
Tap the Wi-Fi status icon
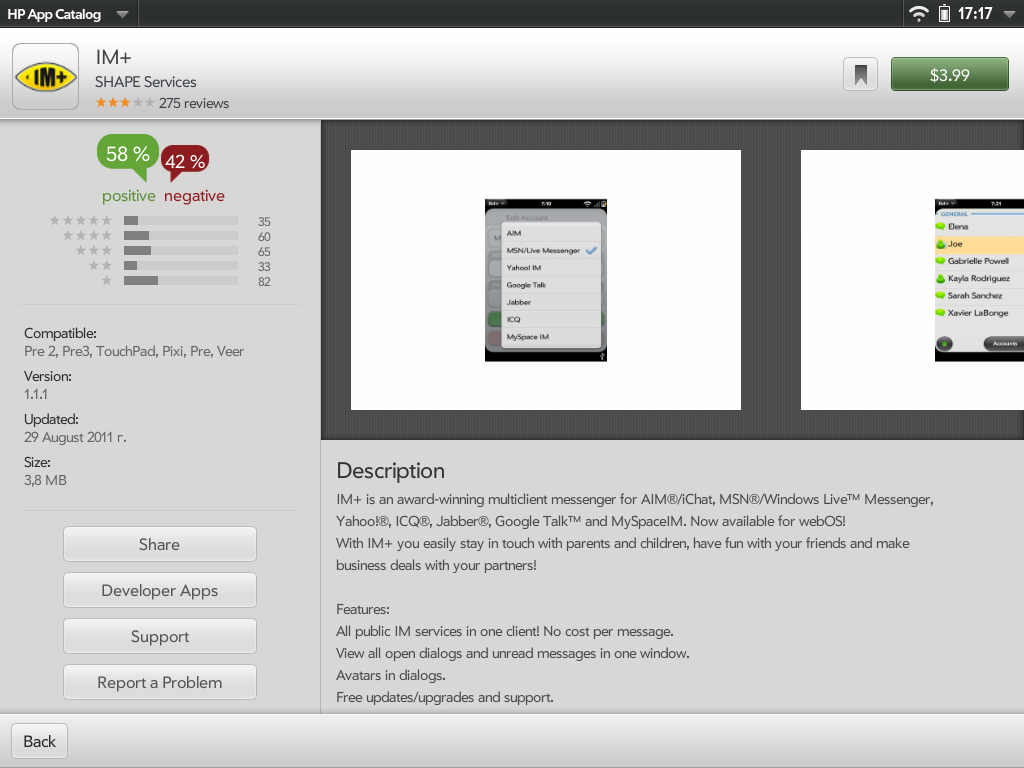click(x=918, y=14)
